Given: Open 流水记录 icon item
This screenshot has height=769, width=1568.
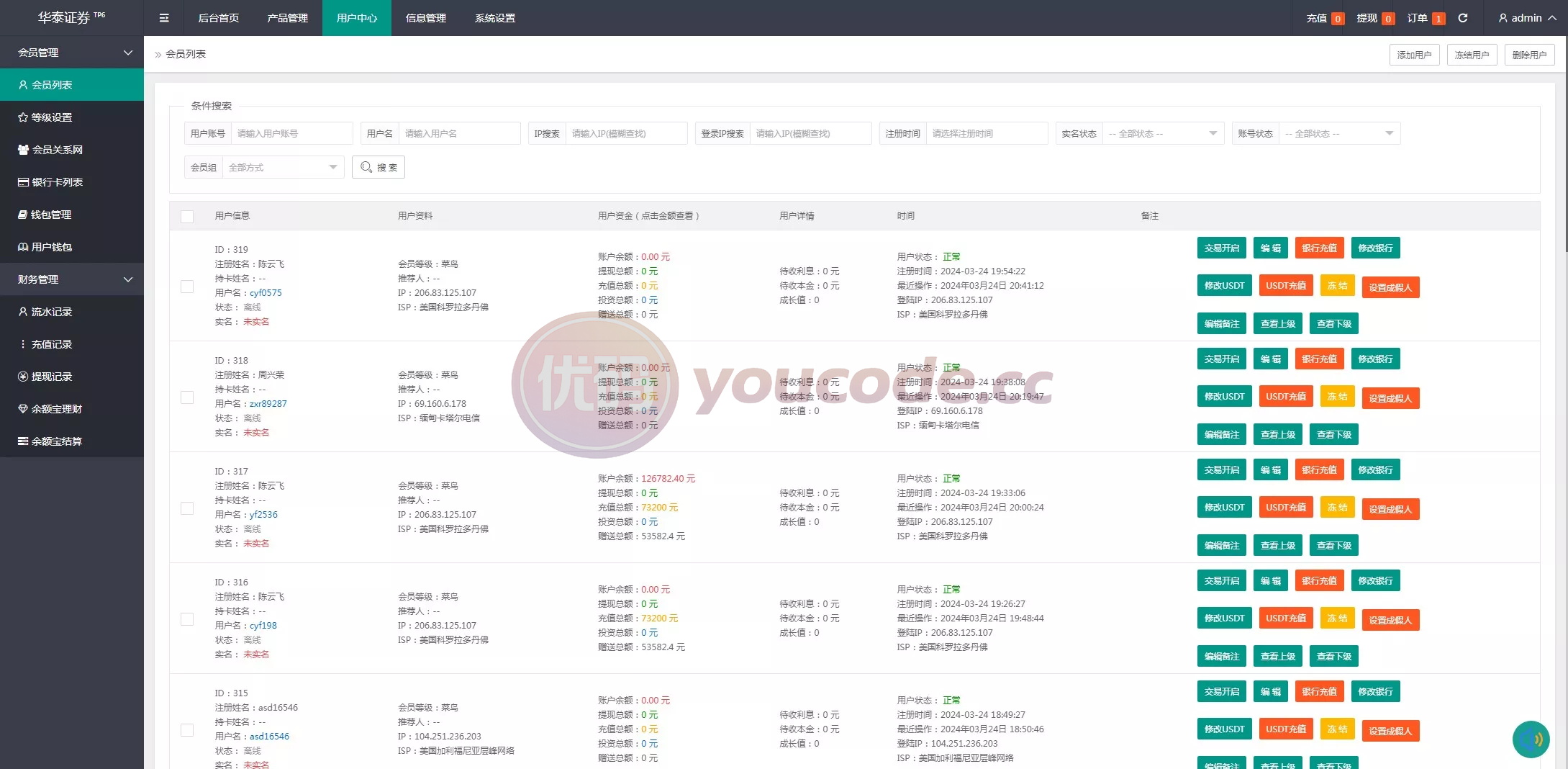Looking at the screenshot, I should pyautogui.click(x=23, y=312).
